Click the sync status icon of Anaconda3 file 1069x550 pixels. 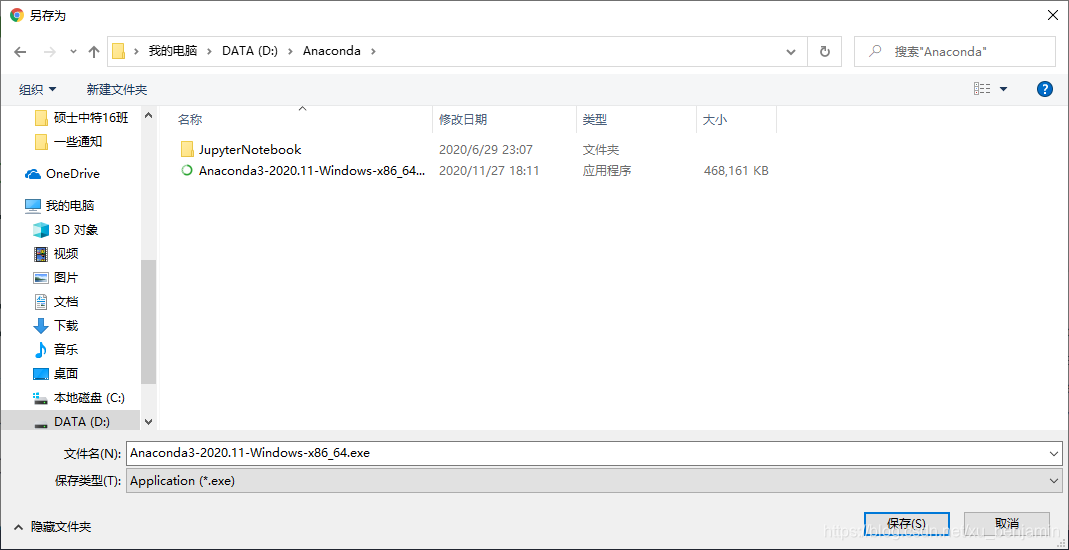187,170
